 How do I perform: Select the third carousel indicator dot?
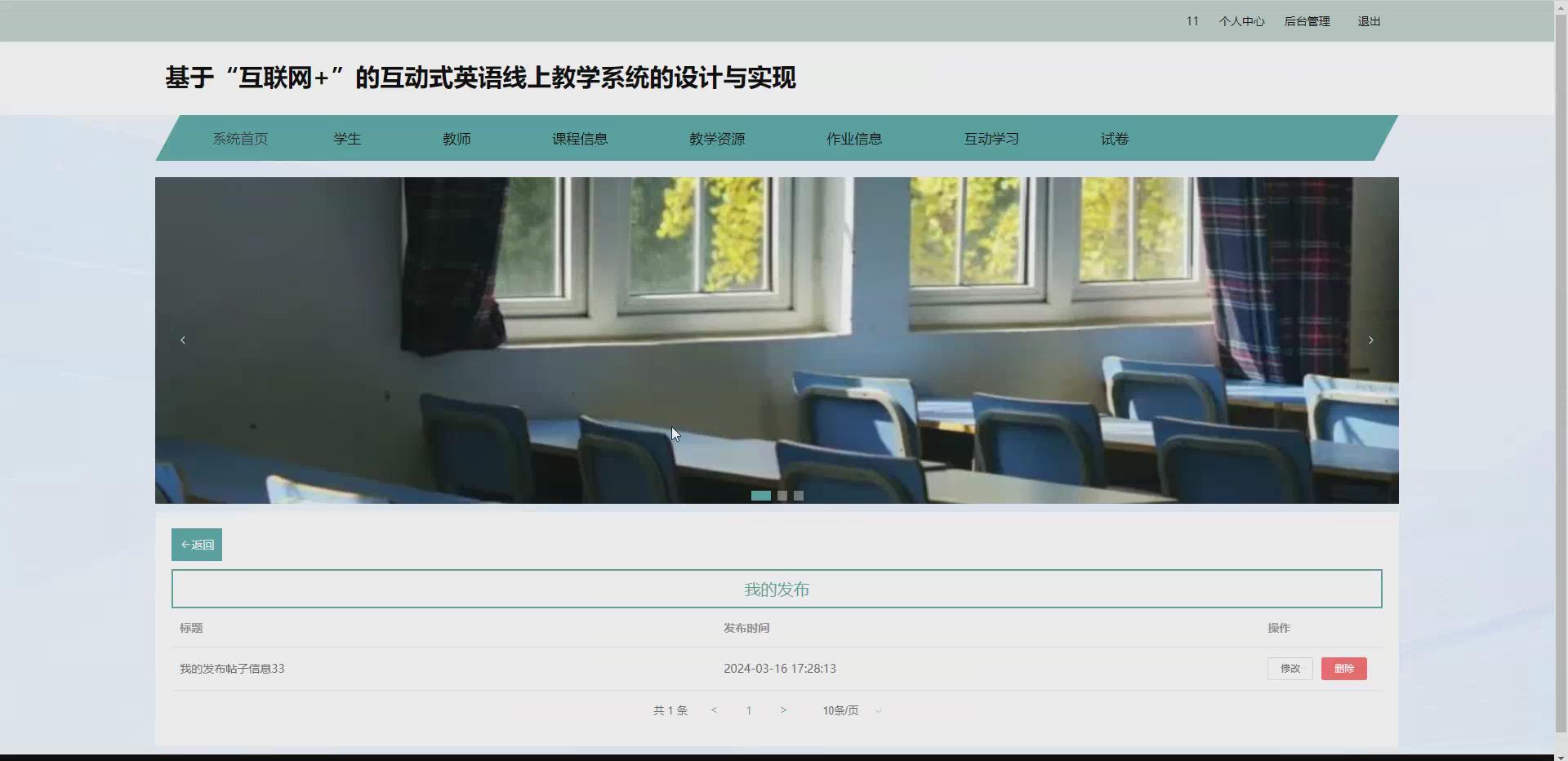pos(799,496)
